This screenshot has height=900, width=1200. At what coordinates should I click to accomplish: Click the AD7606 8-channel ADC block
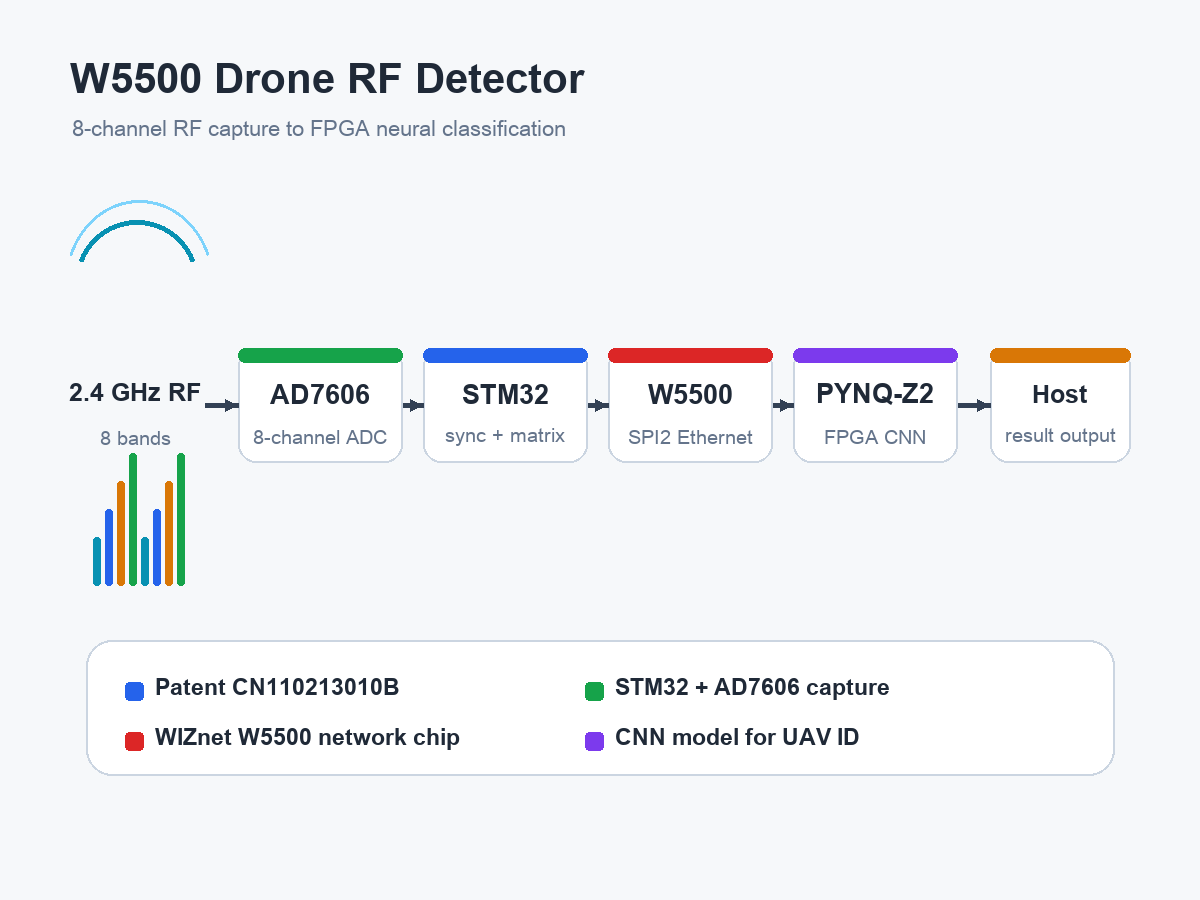click(320, 405)
